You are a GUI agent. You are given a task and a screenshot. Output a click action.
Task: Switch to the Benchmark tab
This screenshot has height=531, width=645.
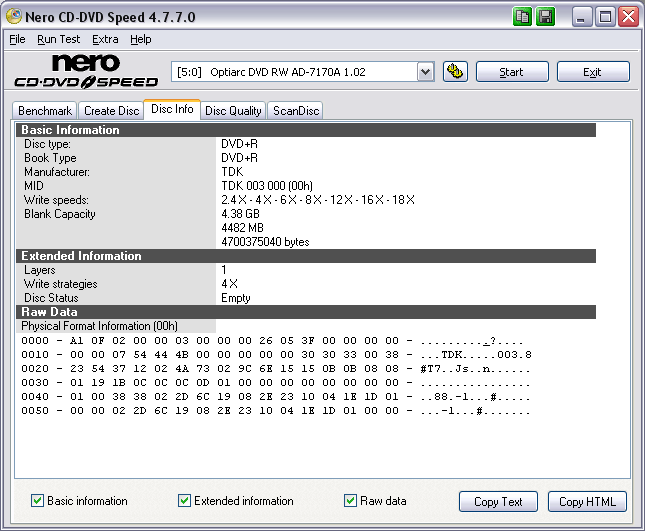pyautogui.click(x=45, y=111)
